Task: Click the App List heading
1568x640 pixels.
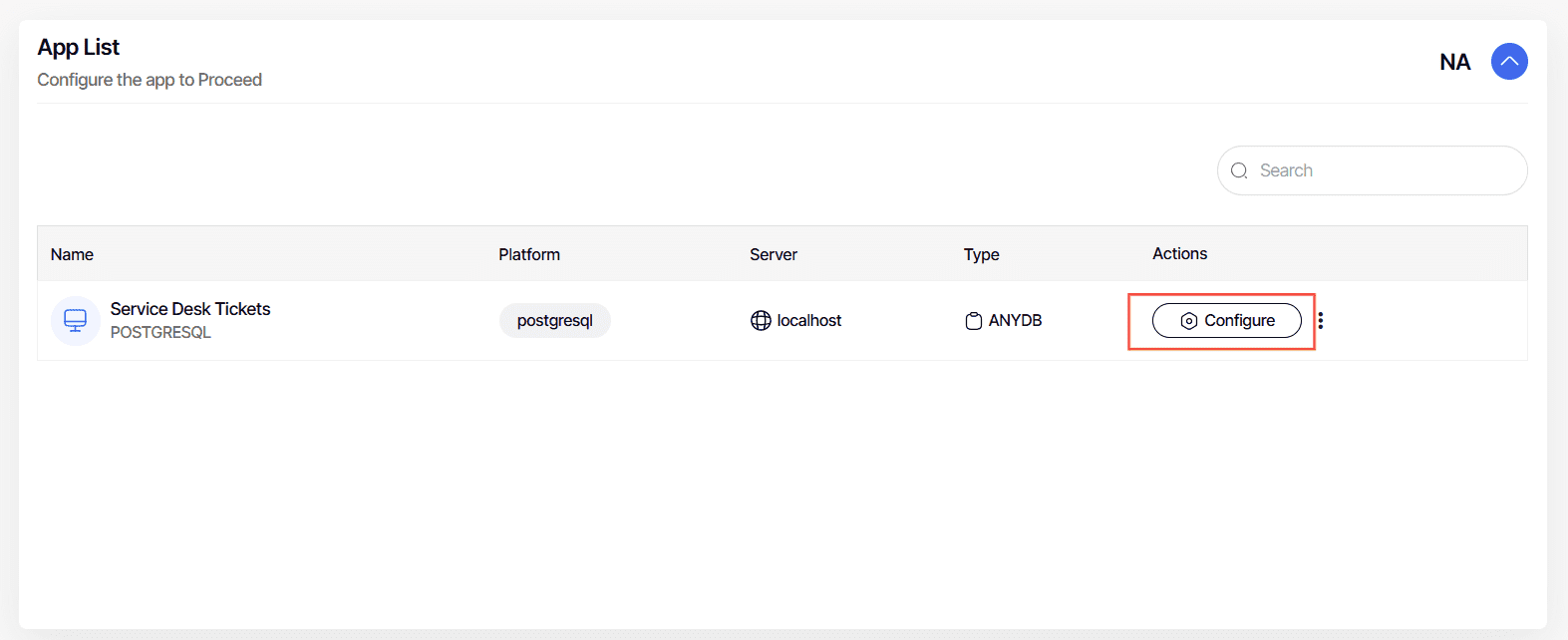Action: (x=79, y=48)
